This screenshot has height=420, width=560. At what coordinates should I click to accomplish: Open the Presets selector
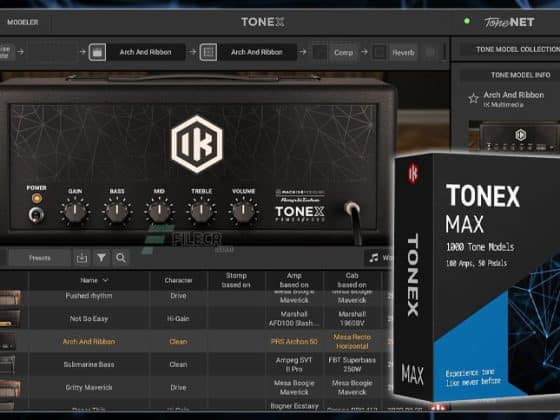pos(39,258)
